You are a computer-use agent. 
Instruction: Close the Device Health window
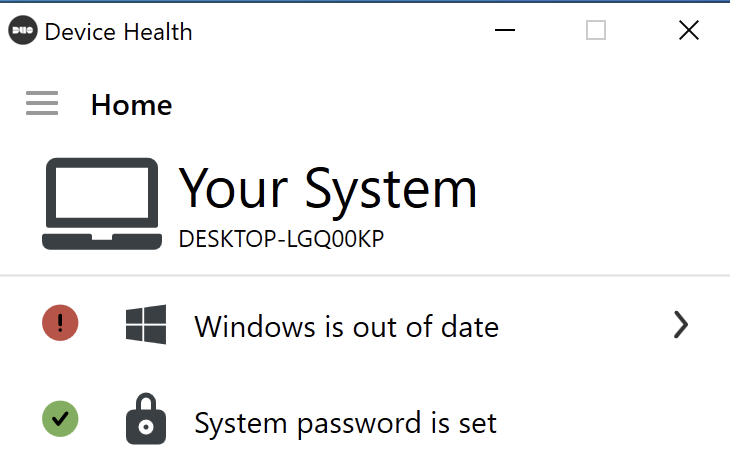[688, 31]
